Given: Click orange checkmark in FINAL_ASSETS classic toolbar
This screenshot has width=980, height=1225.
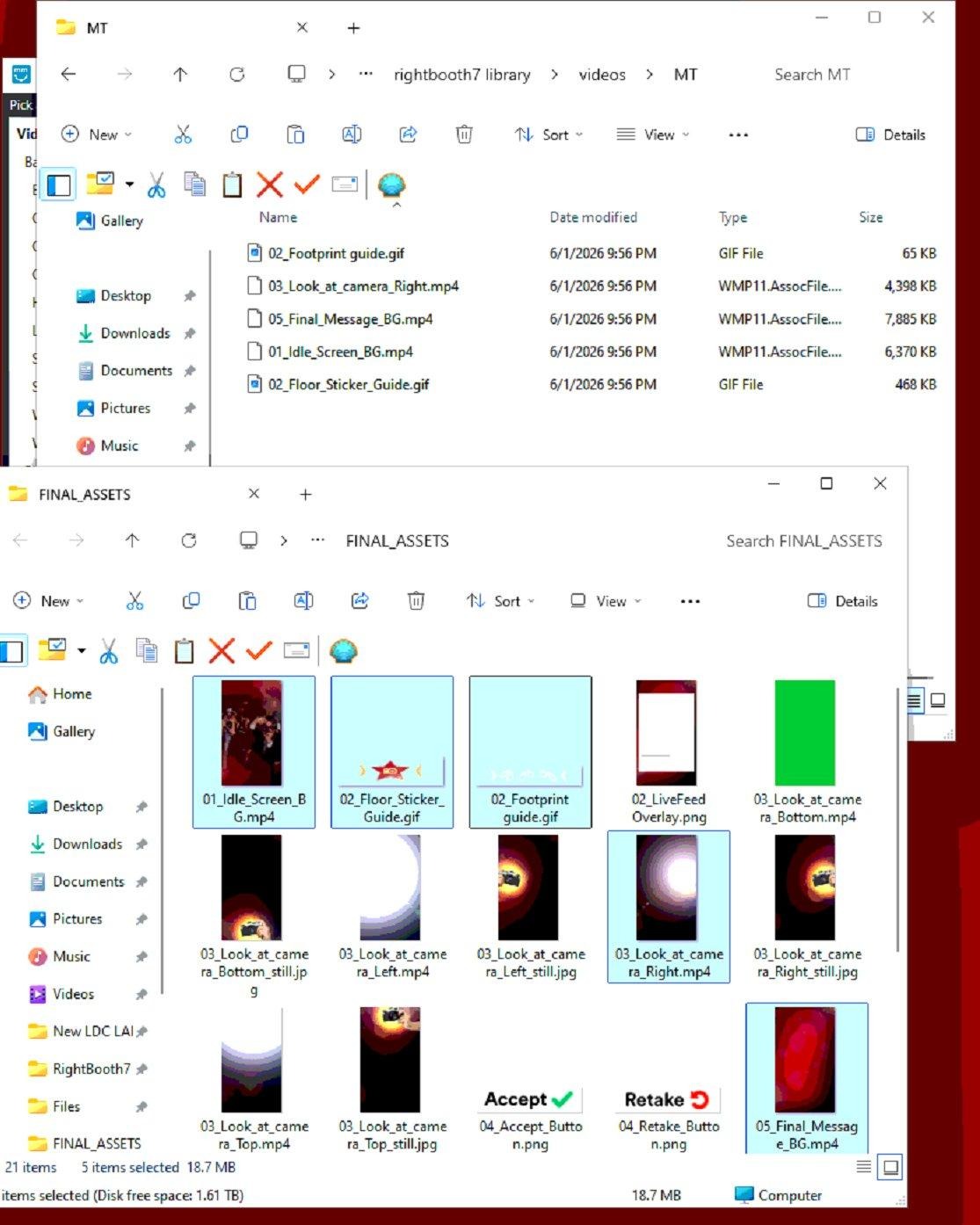Looking at the screenshot, I should pyautogui.click(x=258, y=651).
